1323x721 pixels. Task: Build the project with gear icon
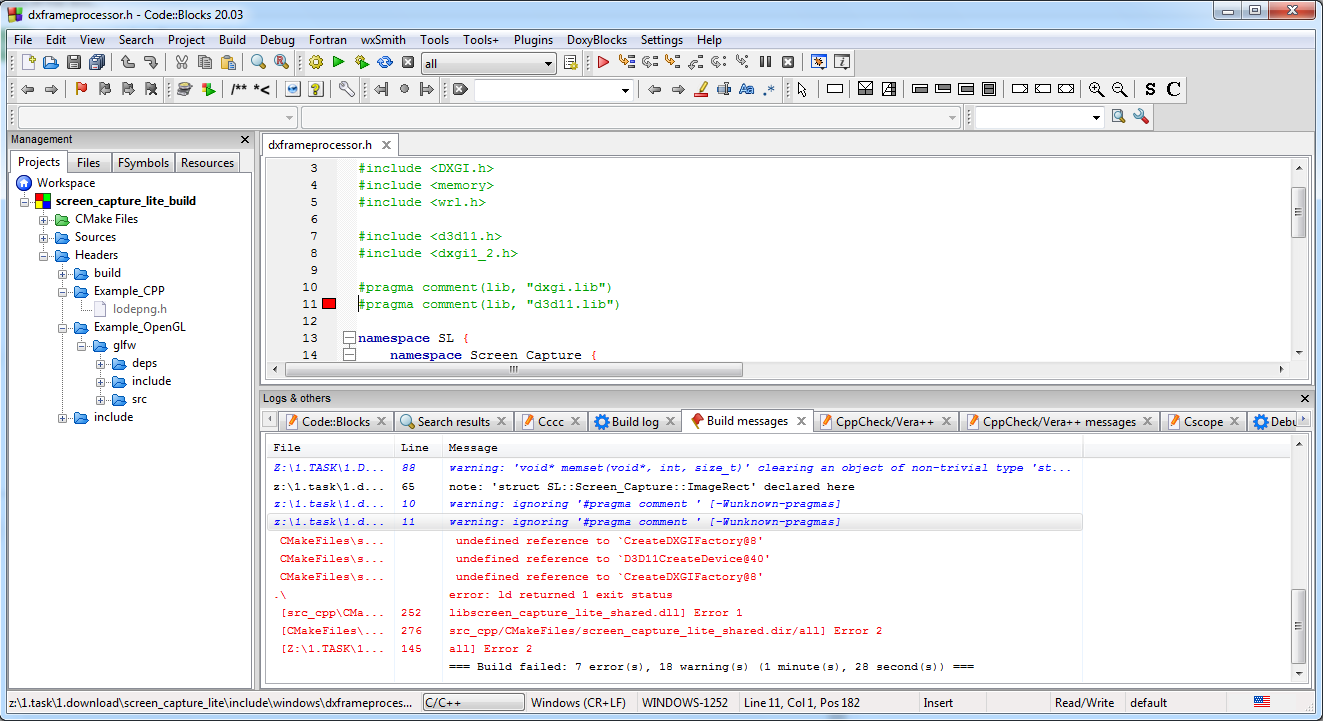click(316, 63)
